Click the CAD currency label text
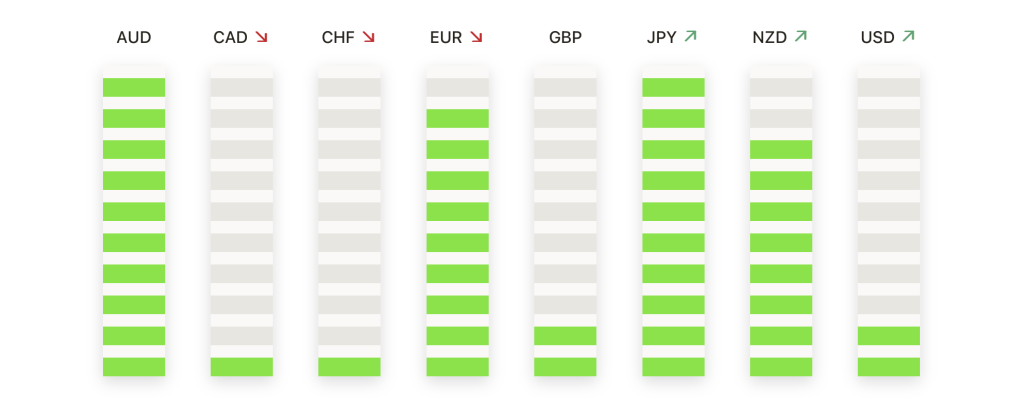 (231, 38)
